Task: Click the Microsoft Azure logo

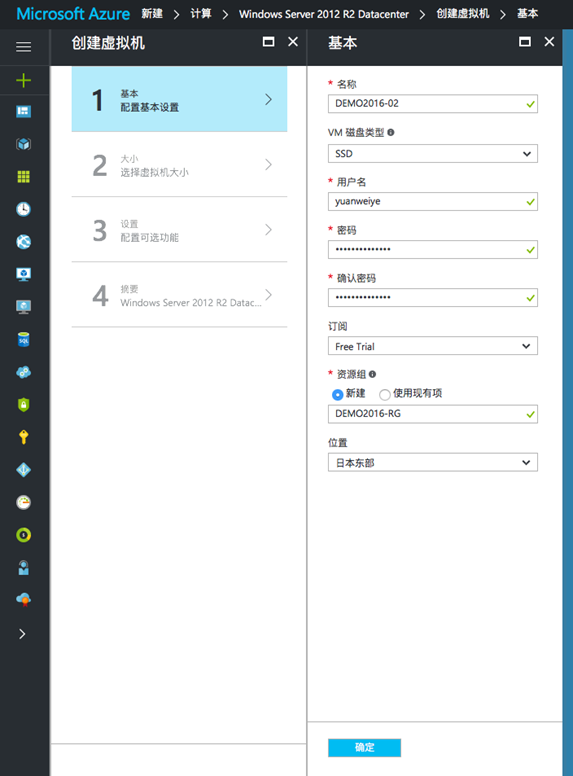Action: click(x=73, y=13)
